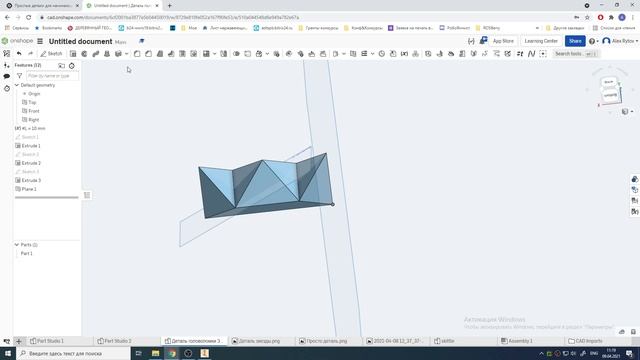Select Plane 1 in feature list
640x360 pixels.
[x=29, y=189]
